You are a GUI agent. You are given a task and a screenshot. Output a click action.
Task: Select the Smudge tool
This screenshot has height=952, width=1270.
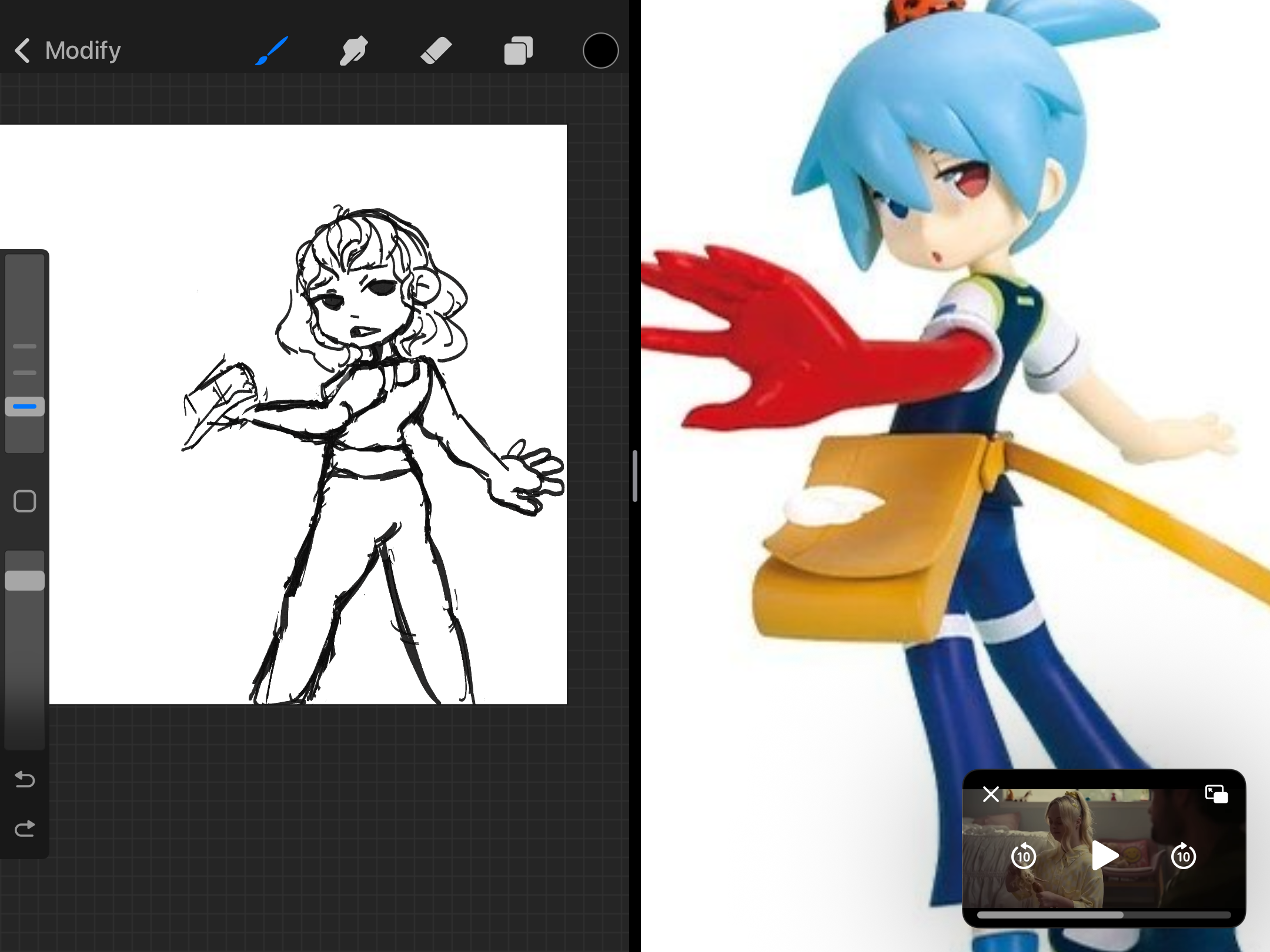point(353,51)
